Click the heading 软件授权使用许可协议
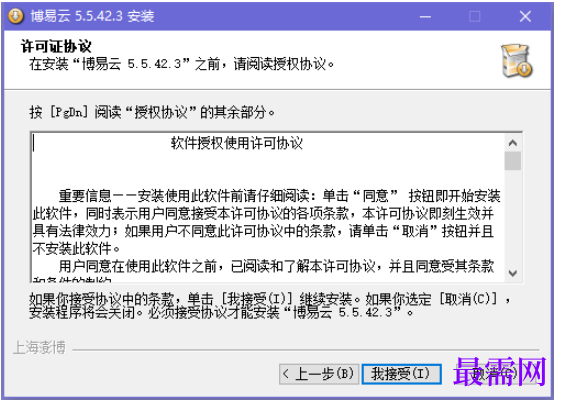The height and width of the screenshot is (403, 565). [236, 143]
